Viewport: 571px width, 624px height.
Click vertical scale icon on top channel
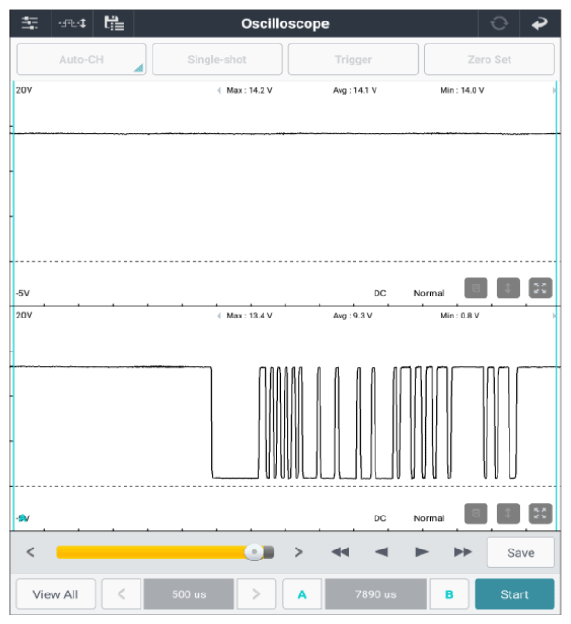point(508,288)
